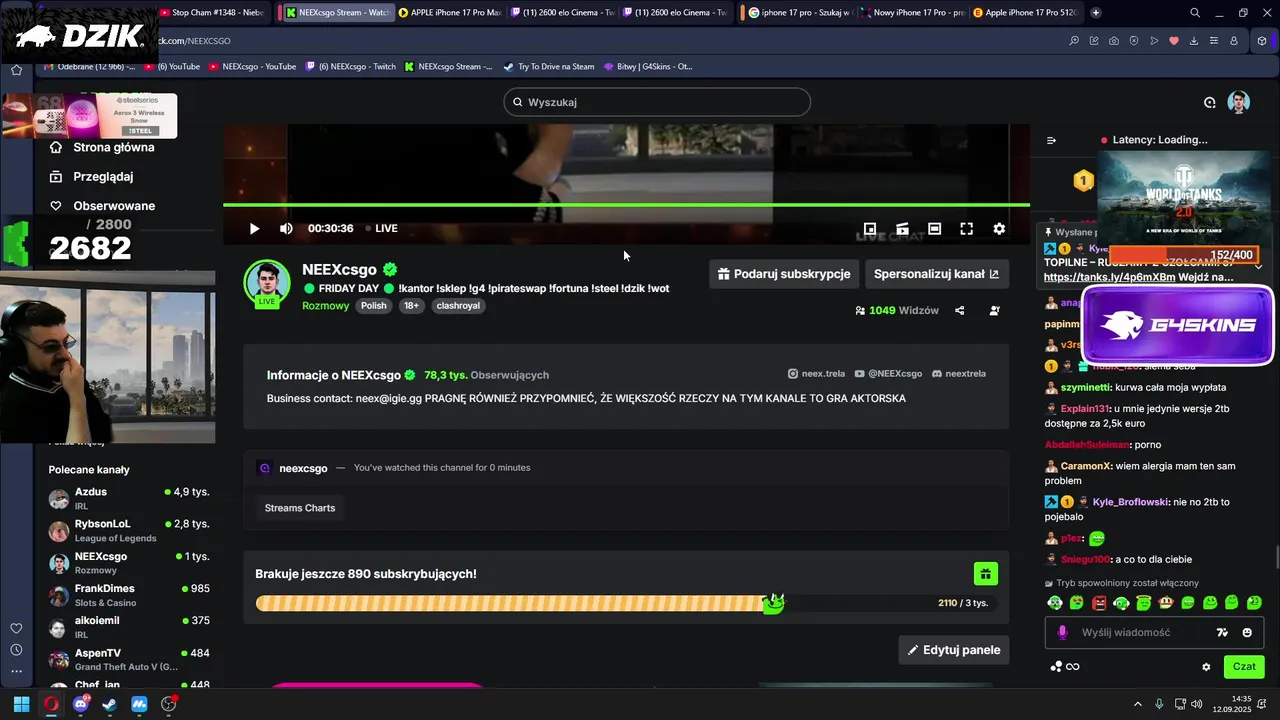This screenshot has width=1280, height=720.
Task: Click the browser tab search magnifier
Action: 1195,13
